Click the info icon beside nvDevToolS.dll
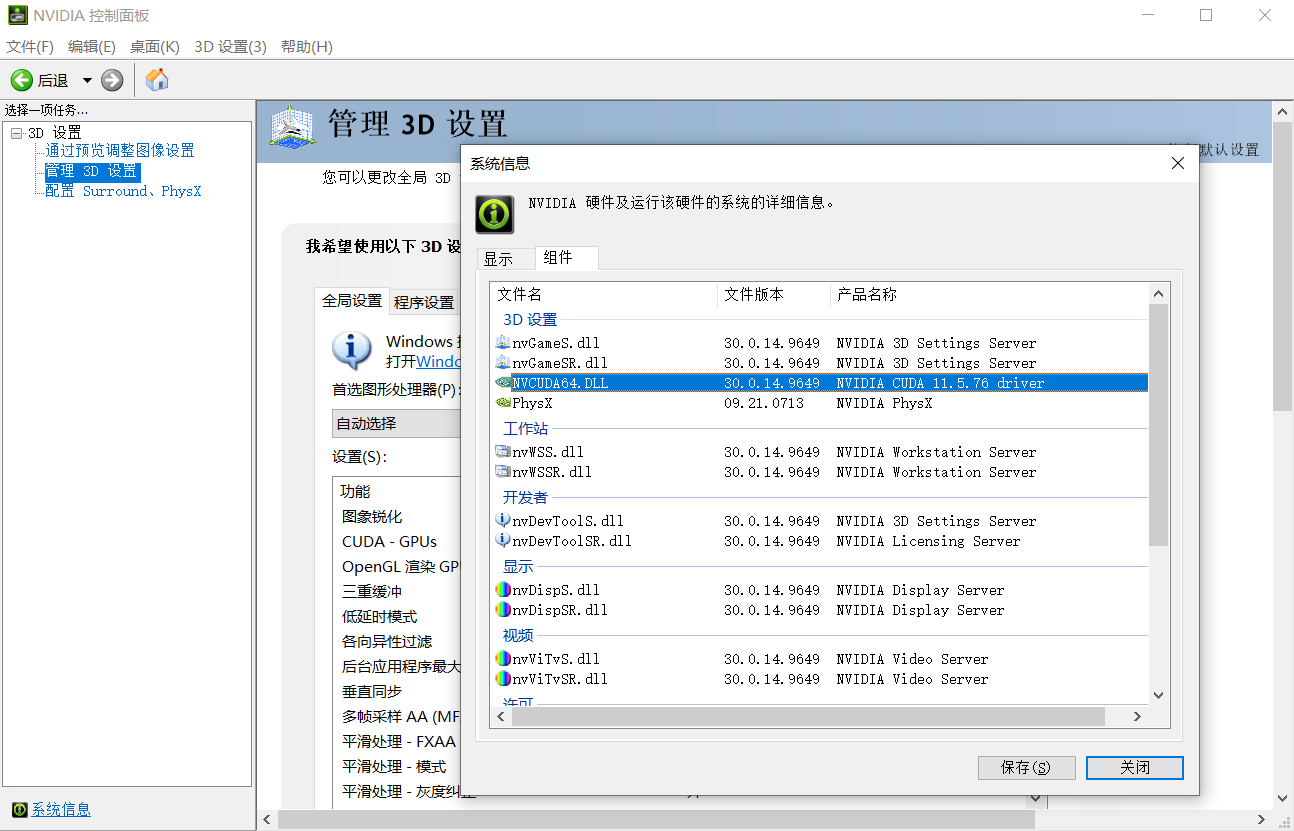 click(x=503, y=521)
